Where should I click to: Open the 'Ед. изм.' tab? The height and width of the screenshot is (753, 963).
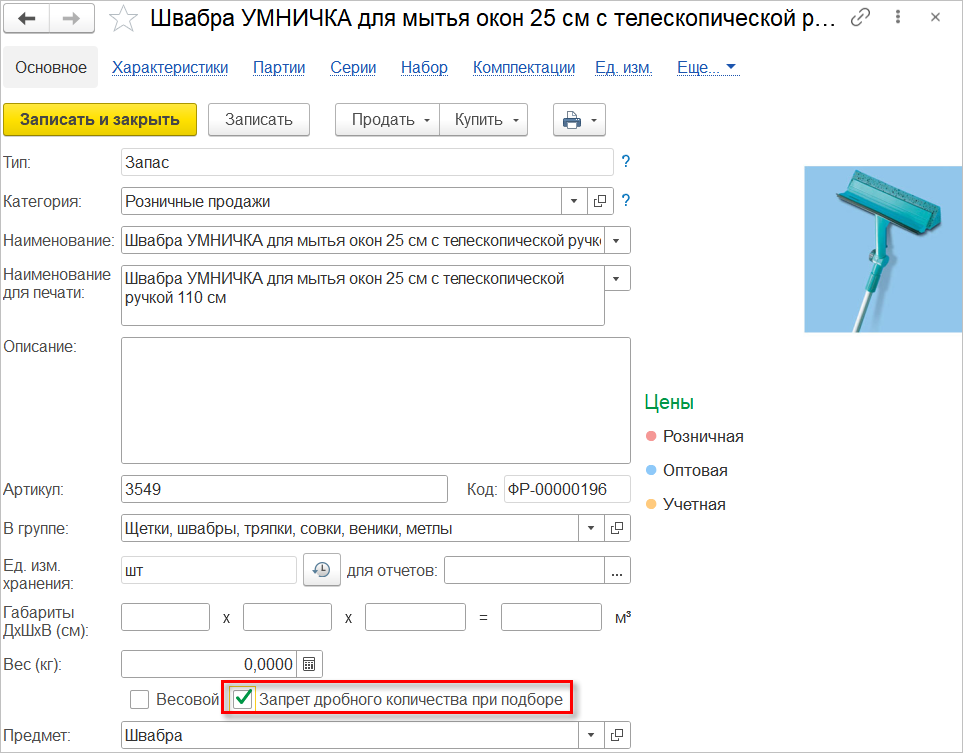tap(623, 68)
